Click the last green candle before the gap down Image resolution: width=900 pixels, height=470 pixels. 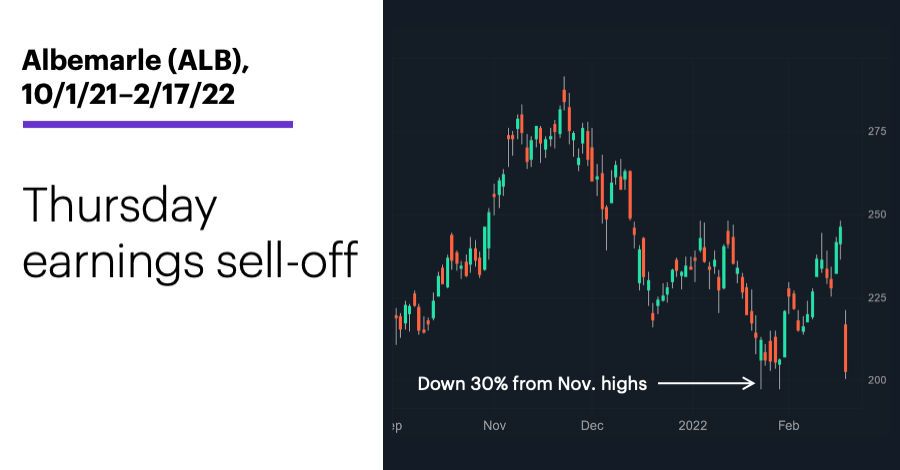coord(841,234)
